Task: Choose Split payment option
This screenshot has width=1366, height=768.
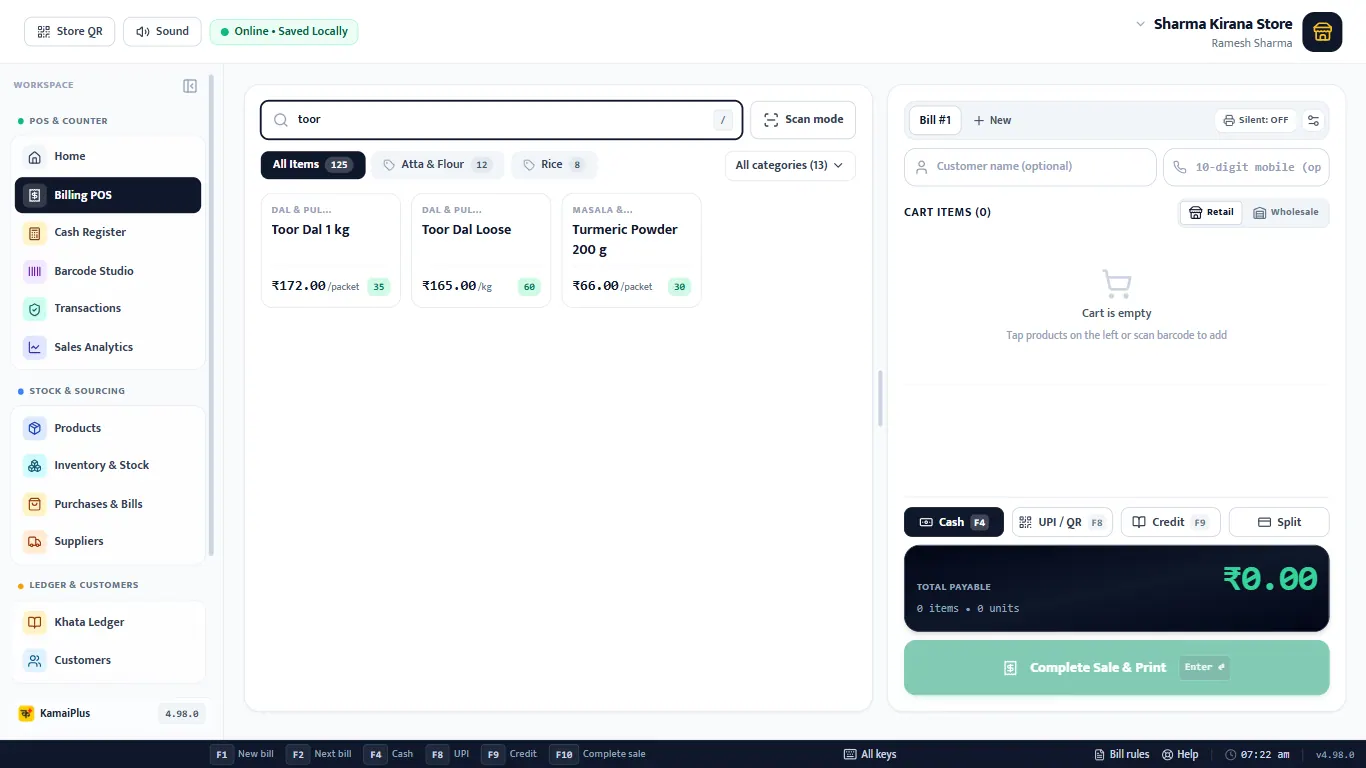Action: pos(1279,522)
